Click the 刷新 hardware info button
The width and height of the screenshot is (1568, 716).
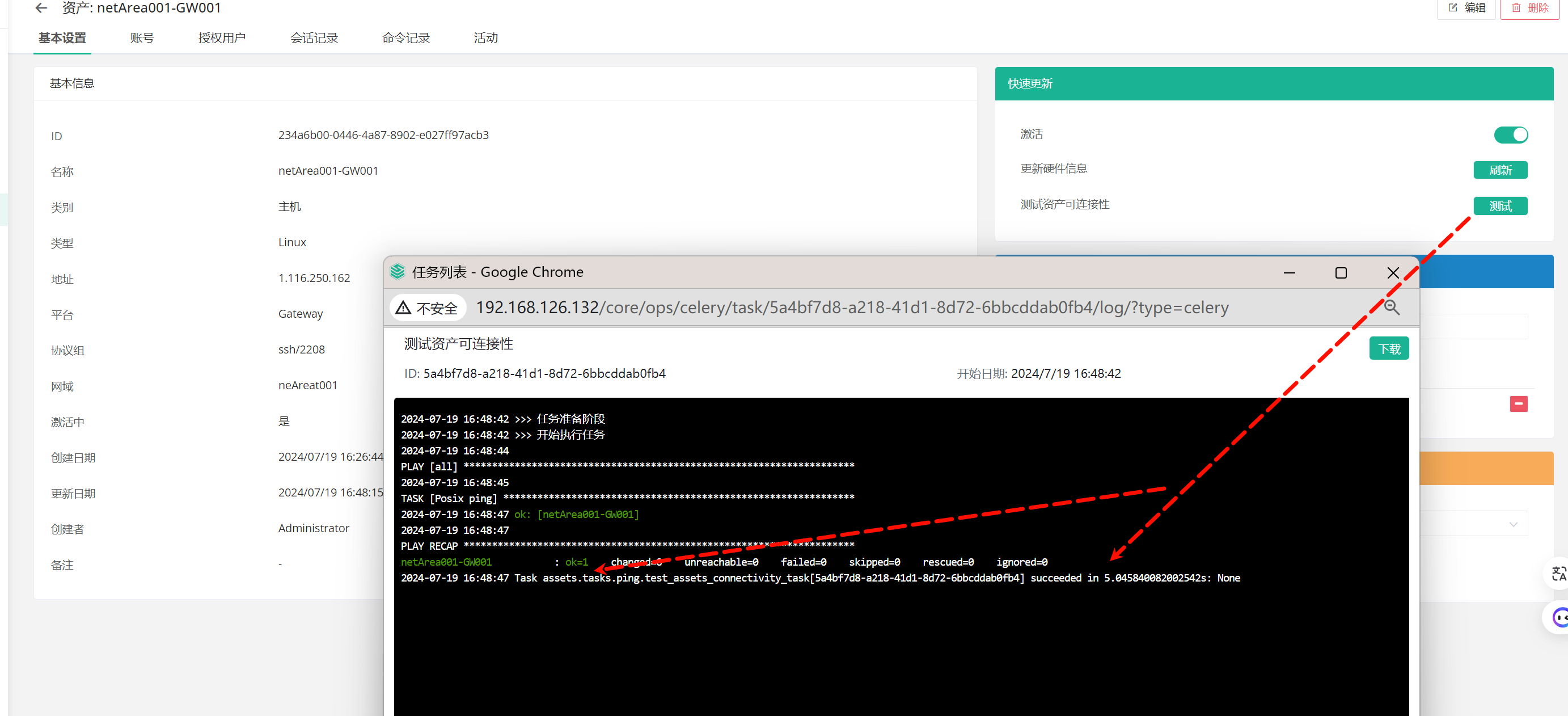[1500, 170]
